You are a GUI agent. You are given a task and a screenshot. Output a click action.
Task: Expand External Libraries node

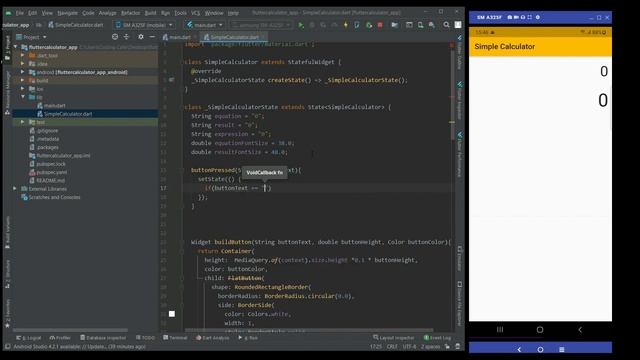coord(15,189)
